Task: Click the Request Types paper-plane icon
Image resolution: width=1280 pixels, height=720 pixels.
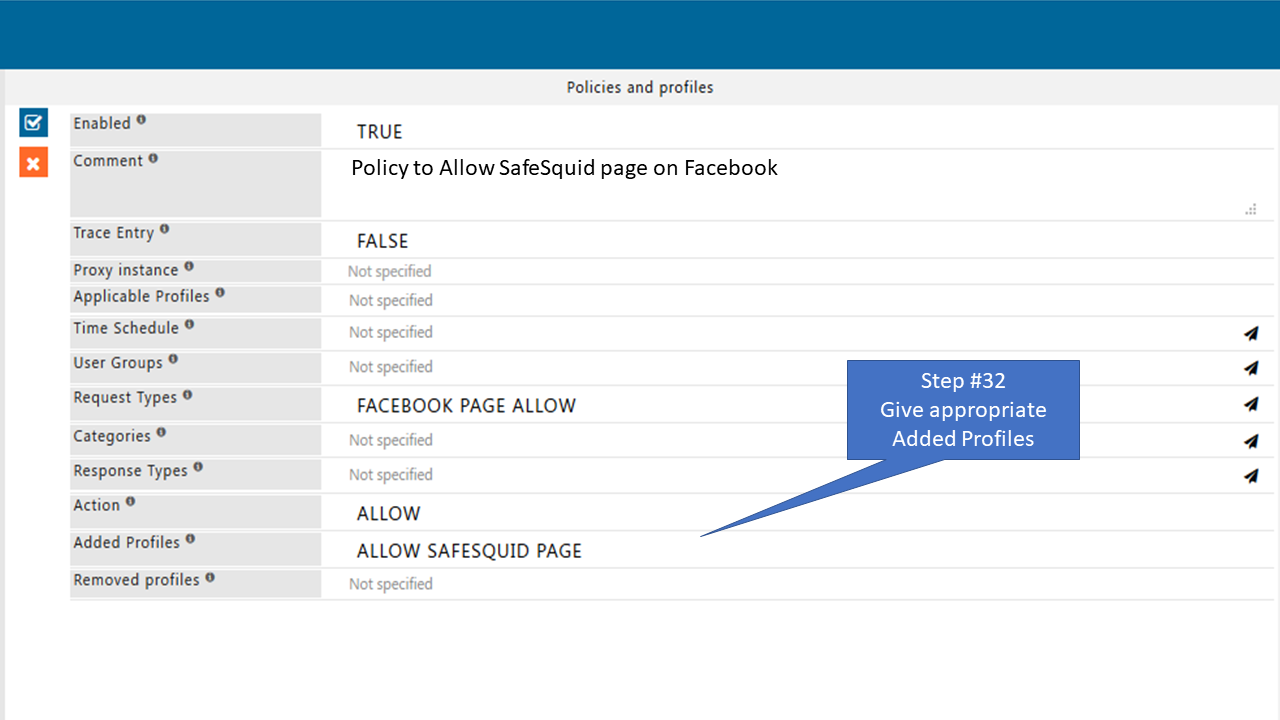Action: tap(1250, 404)
